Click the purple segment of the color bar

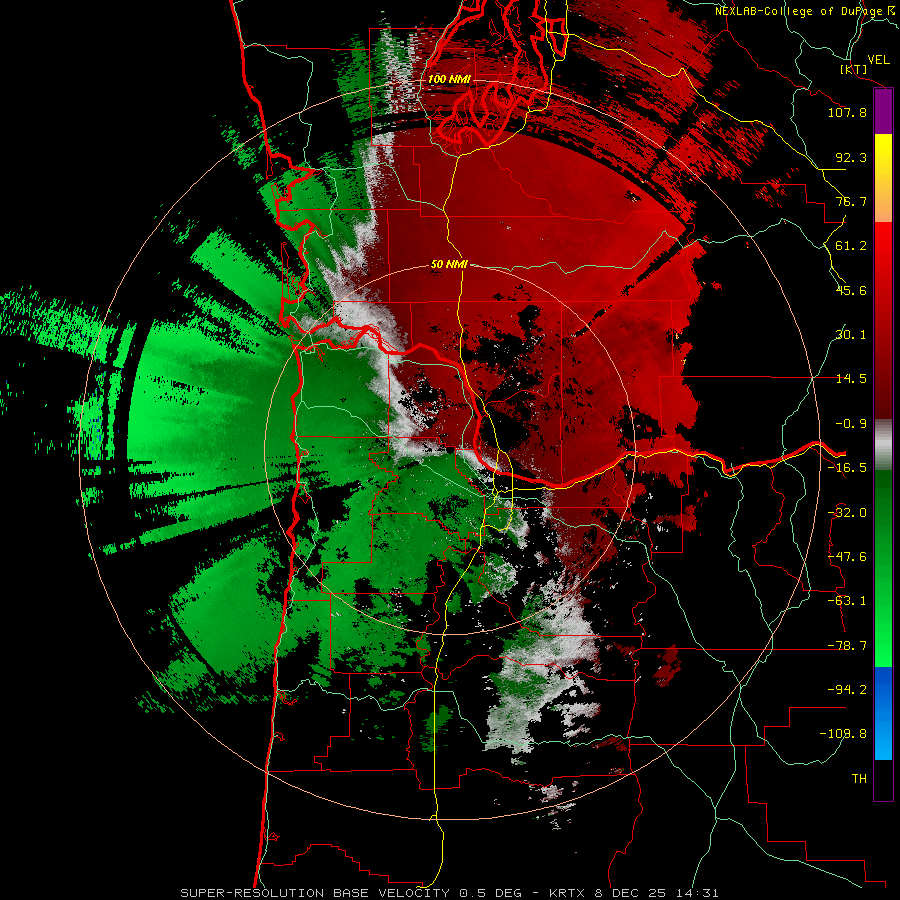[883, 112]
